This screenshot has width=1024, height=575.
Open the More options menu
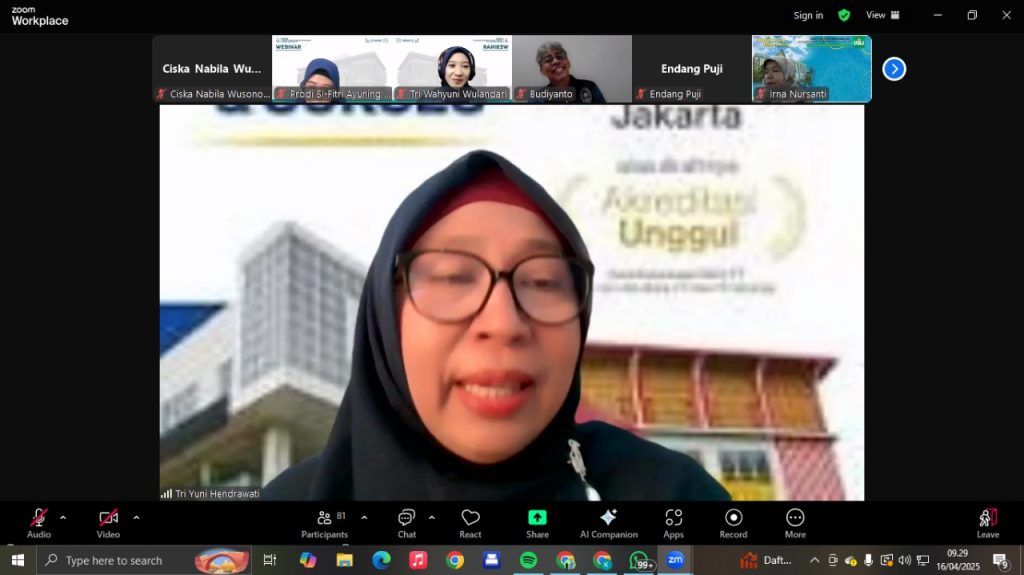tap(795, 523)
